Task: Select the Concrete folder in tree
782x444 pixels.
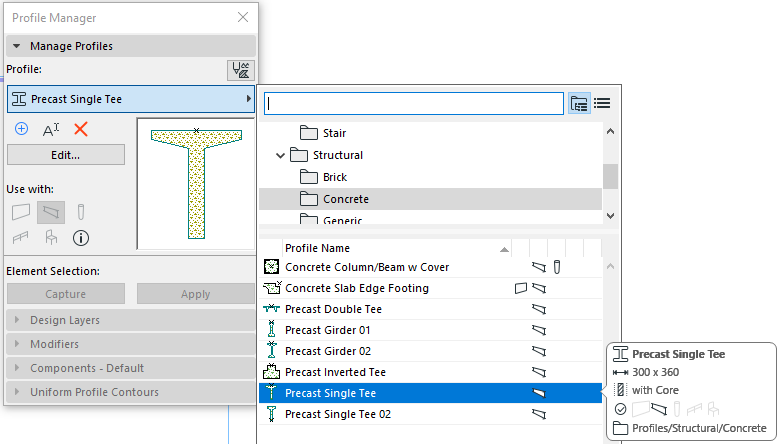Action: pyautogui.click(x=431, y=199)
